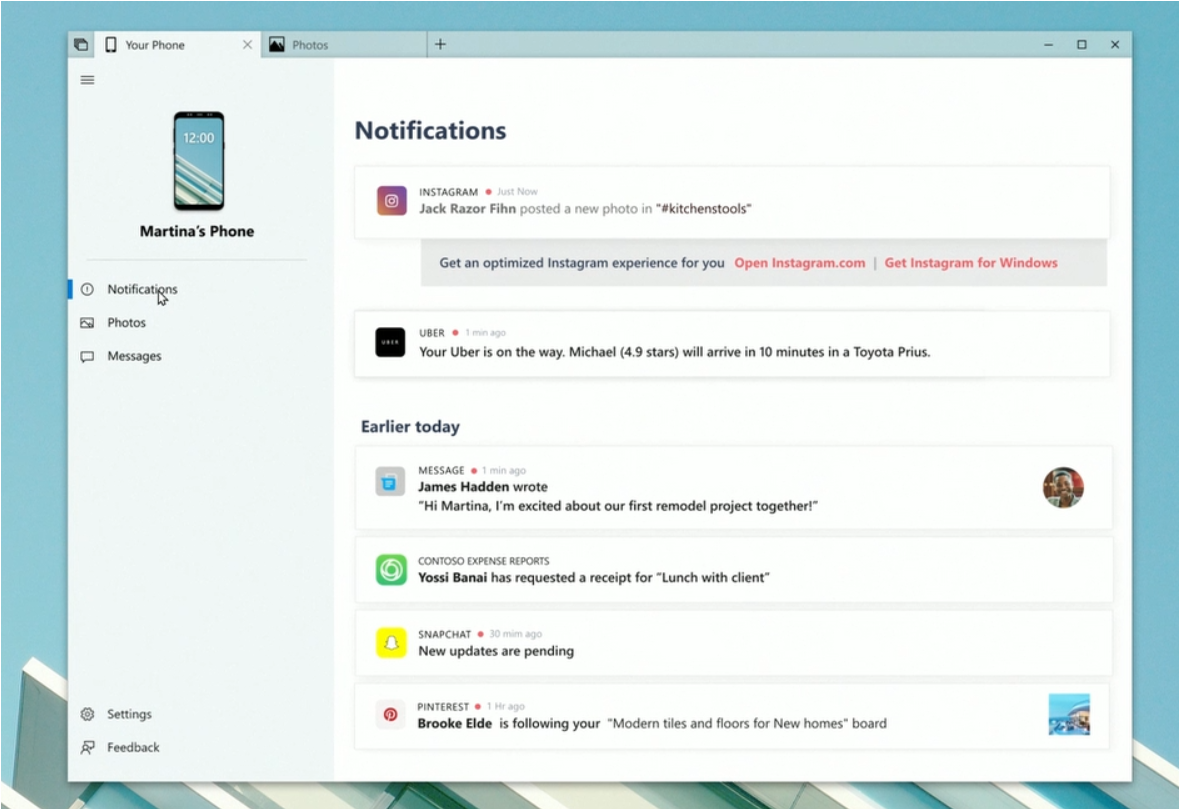This screenshot has width=1180, height=810.
Task: Click the Photos sidebar icon
Action: 87,323
